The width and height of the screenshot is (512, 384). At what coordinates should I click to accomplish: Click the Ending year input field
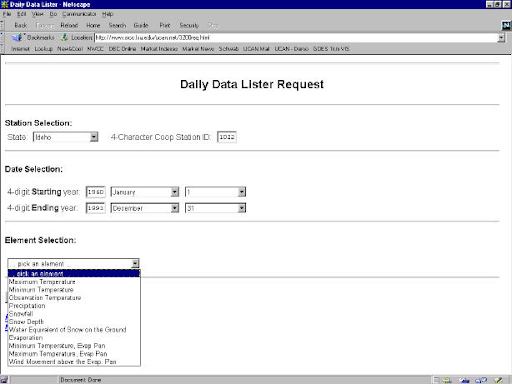[x=96, y=208]
